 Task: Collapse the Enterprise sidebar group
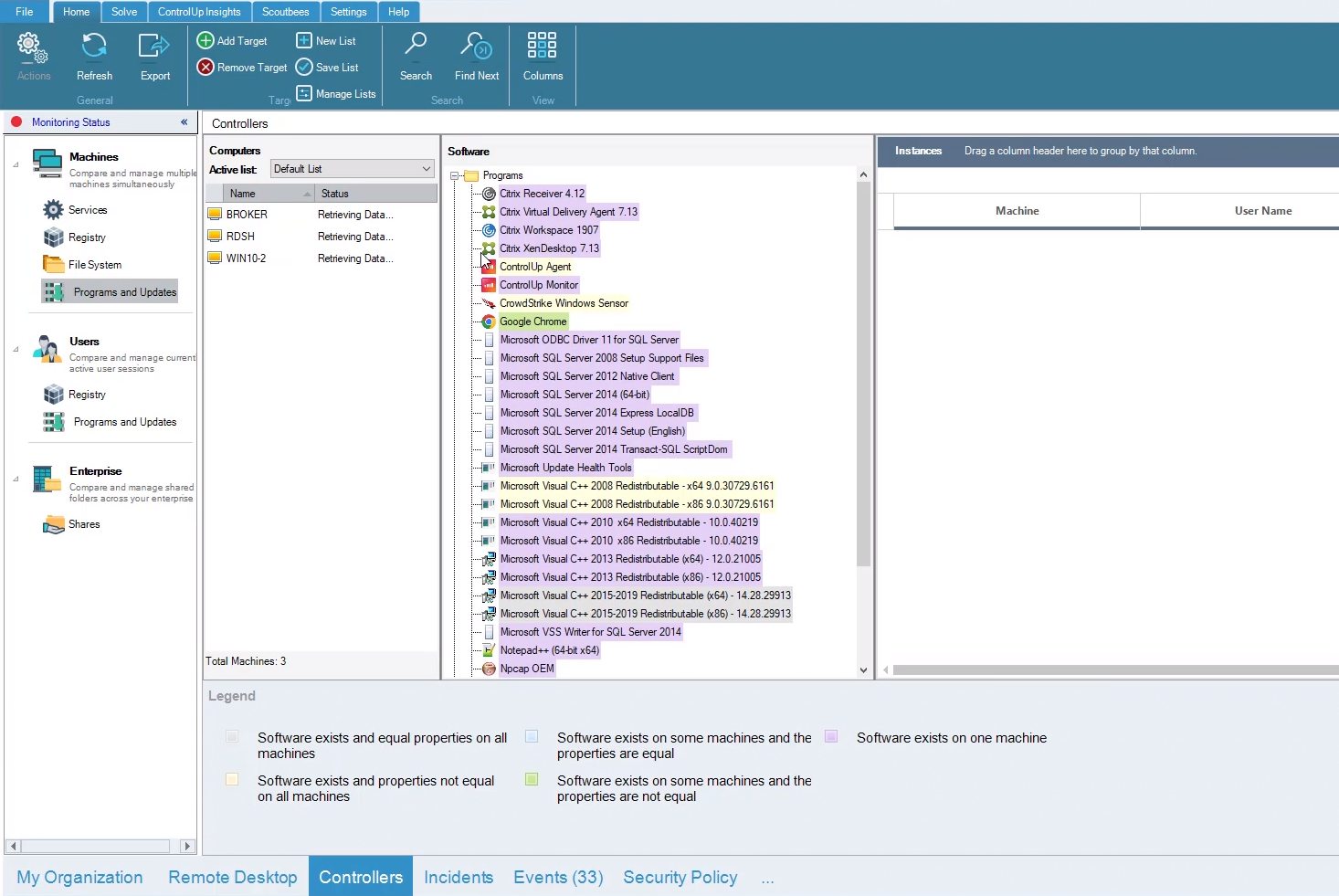coord(16,479)
